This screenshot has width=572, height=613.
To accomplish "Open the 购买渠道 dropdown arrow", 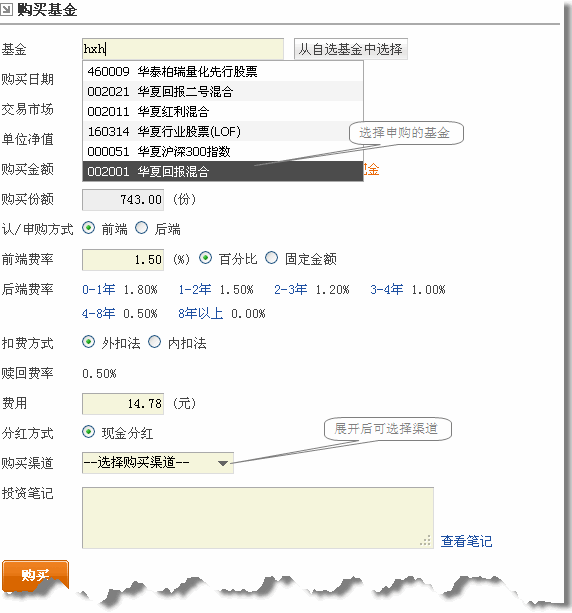I will point(222,463).
